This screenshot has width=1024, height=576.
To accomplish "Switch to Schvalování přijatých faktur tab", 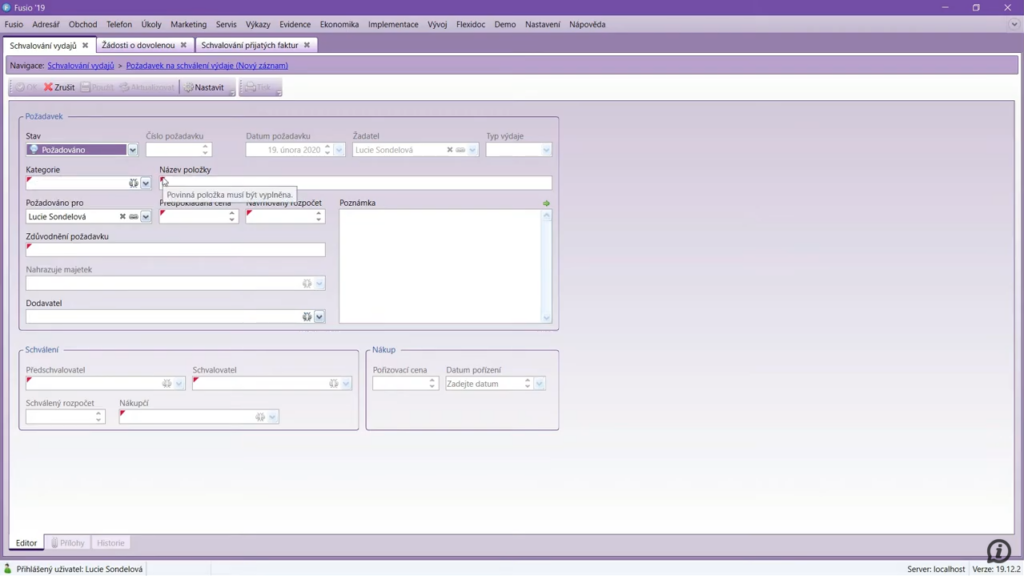I will tap(249, 45).
